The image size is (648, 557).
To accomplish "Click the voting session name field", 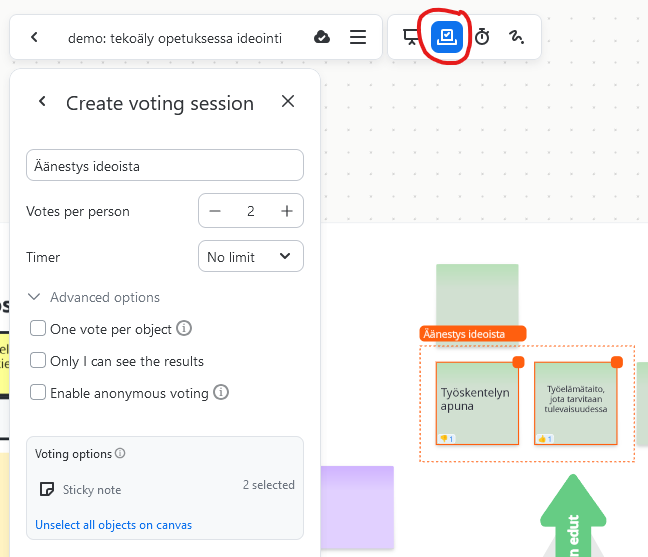I will 164,166.
